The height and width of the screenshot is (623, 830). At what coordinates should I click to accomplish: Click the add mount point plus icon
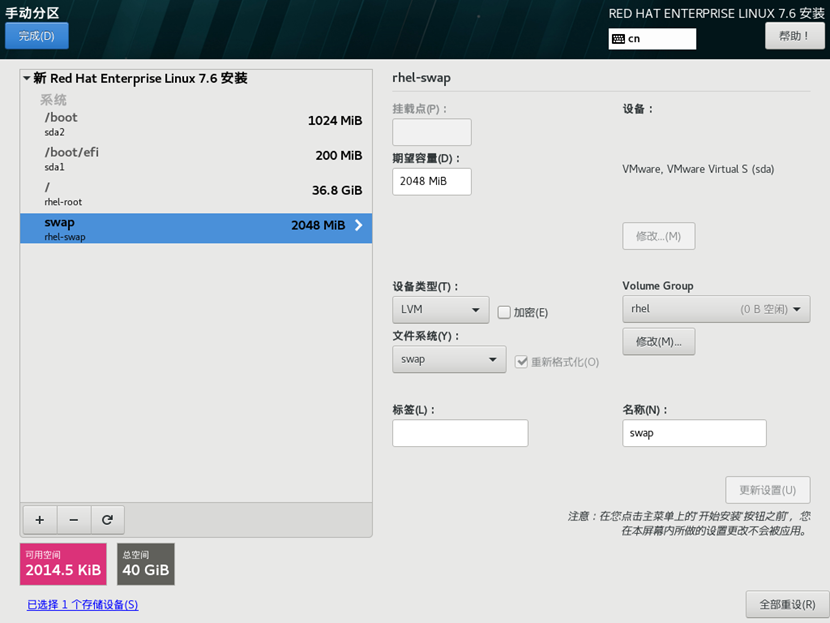pyautogui.click(x=40, y=520)
